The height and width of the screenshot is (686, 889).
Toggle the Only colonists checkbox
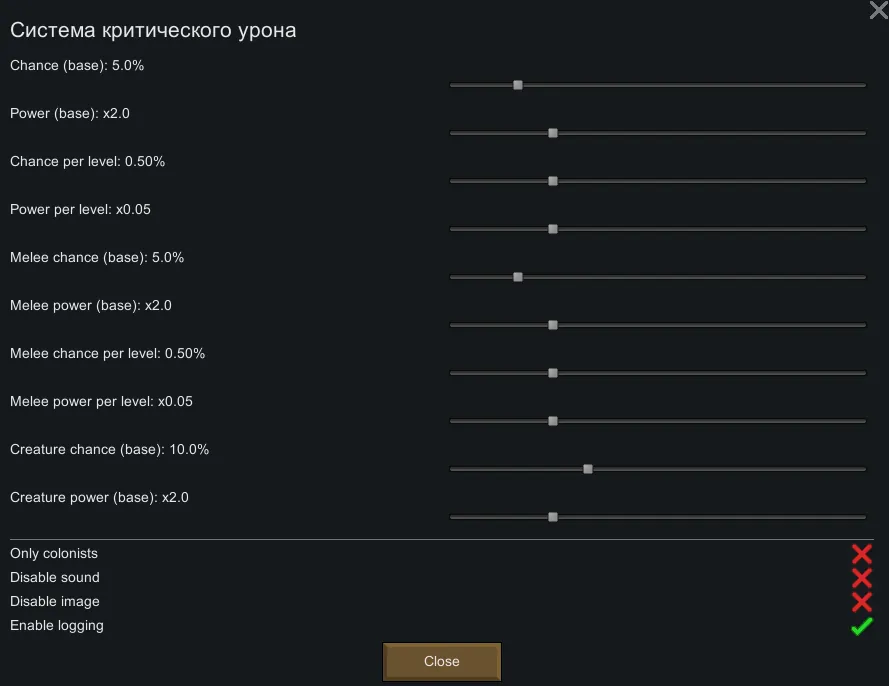861,554
